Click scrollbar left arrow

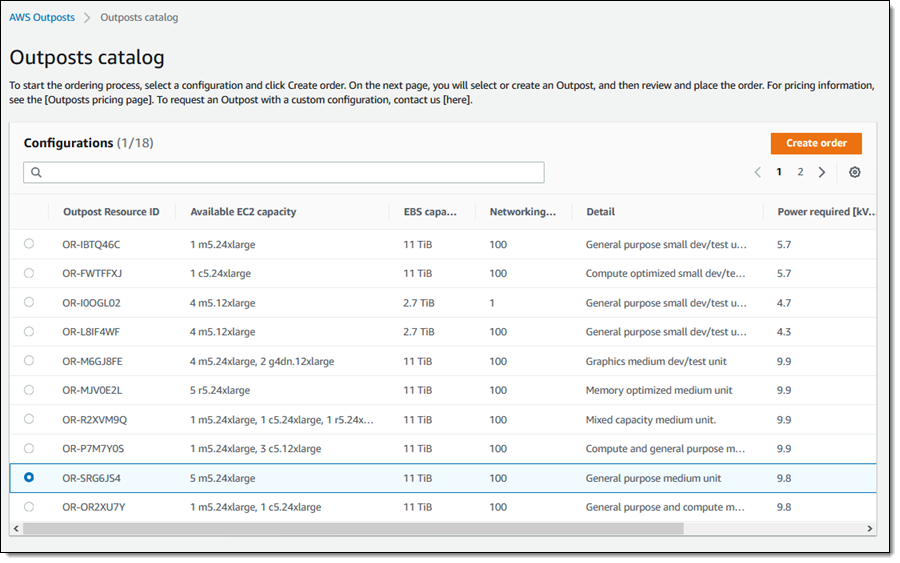coord(16,529)
